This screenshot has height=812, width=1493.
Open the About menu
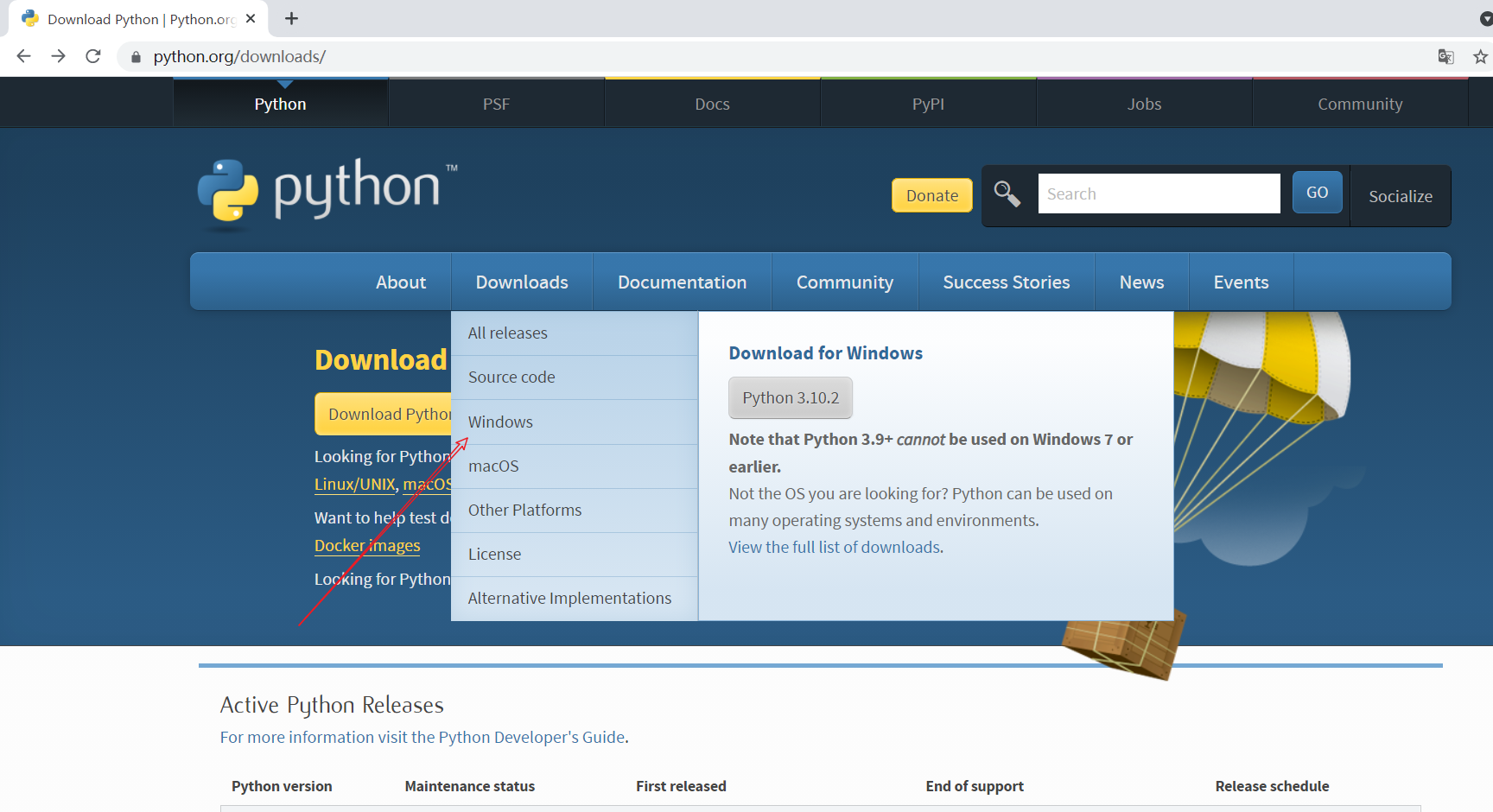(x=401, y=282)
